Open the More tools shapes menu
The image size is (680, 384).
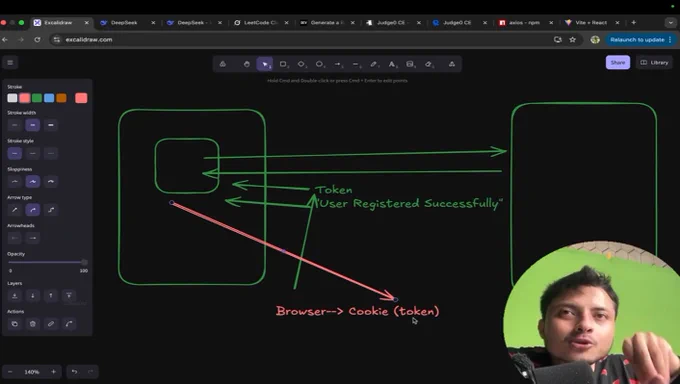452,64
